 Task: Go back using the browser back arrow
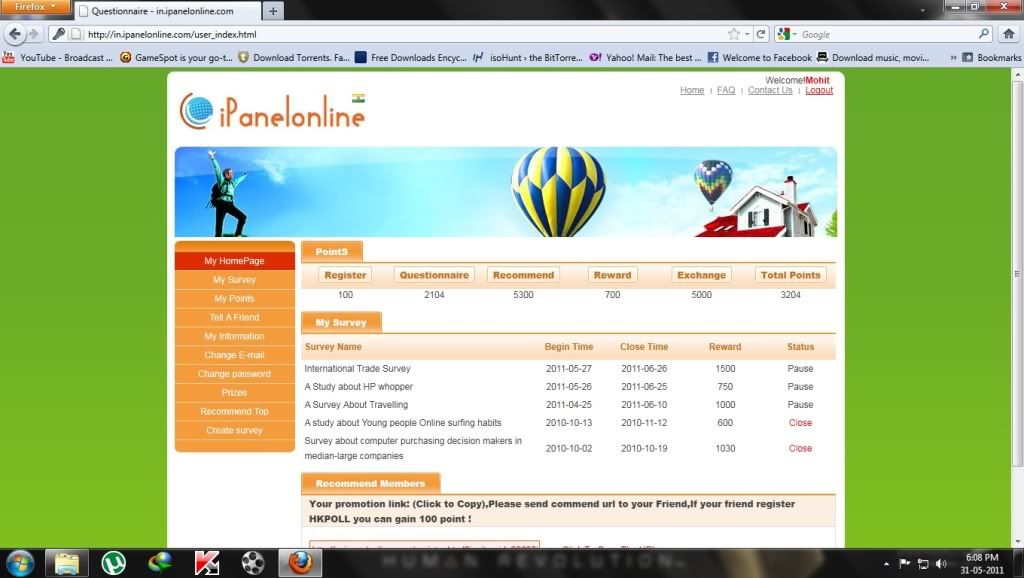point(15,34)
